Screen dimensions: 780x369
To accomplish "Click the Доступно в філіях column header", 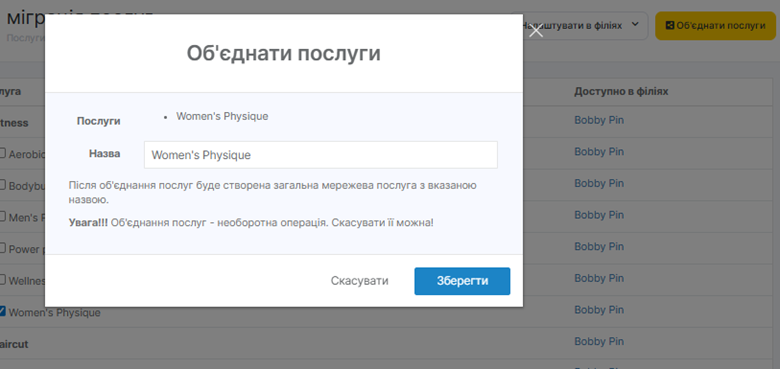I will (x=621, y=92).
